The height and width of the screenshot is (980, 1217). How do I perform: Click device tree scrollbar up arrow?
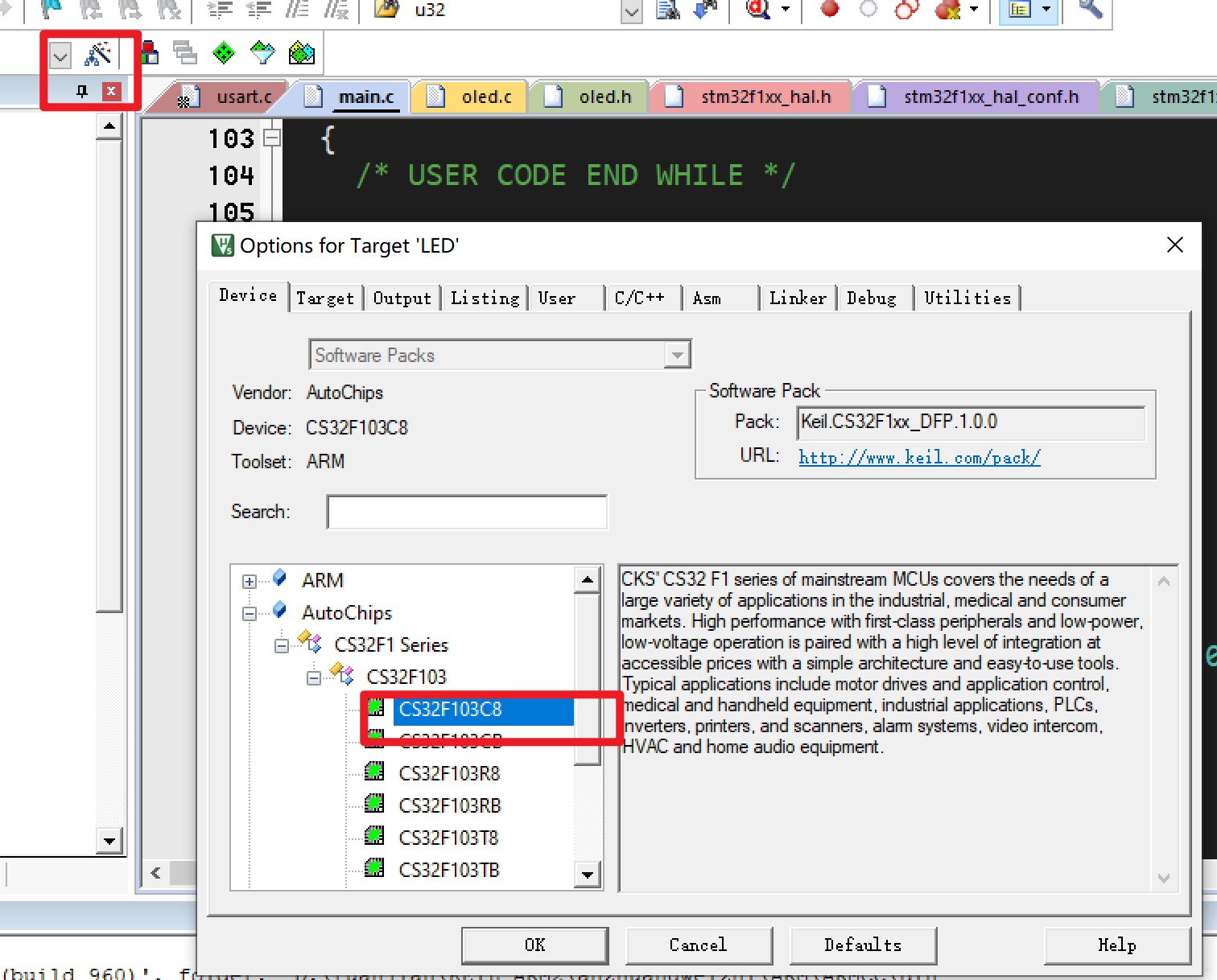click(588, 579)
